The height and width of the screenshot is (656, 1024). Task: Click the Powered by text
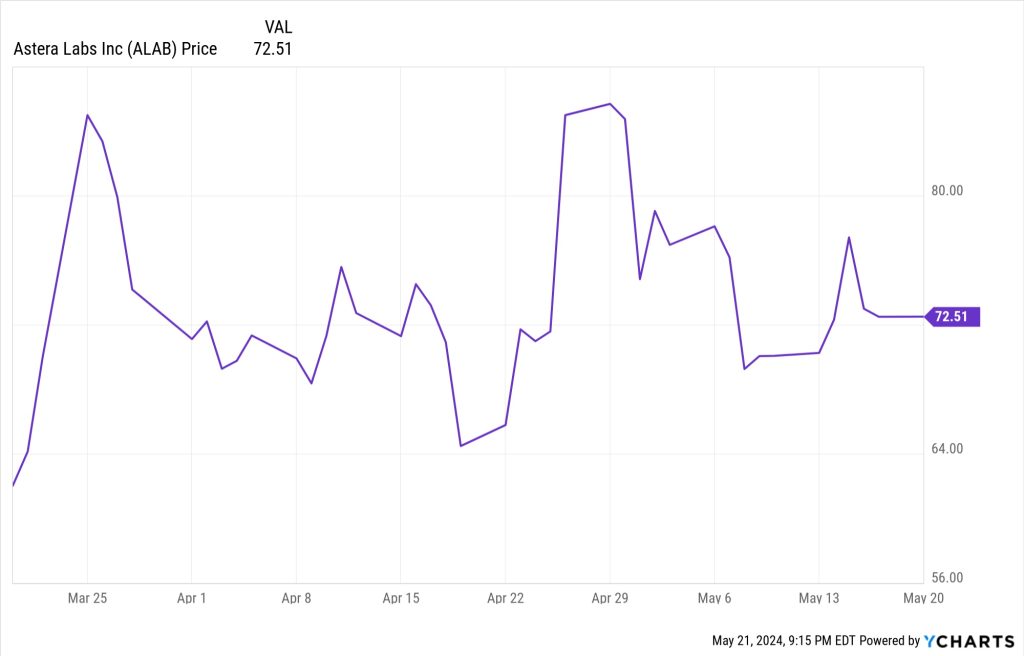889,640
